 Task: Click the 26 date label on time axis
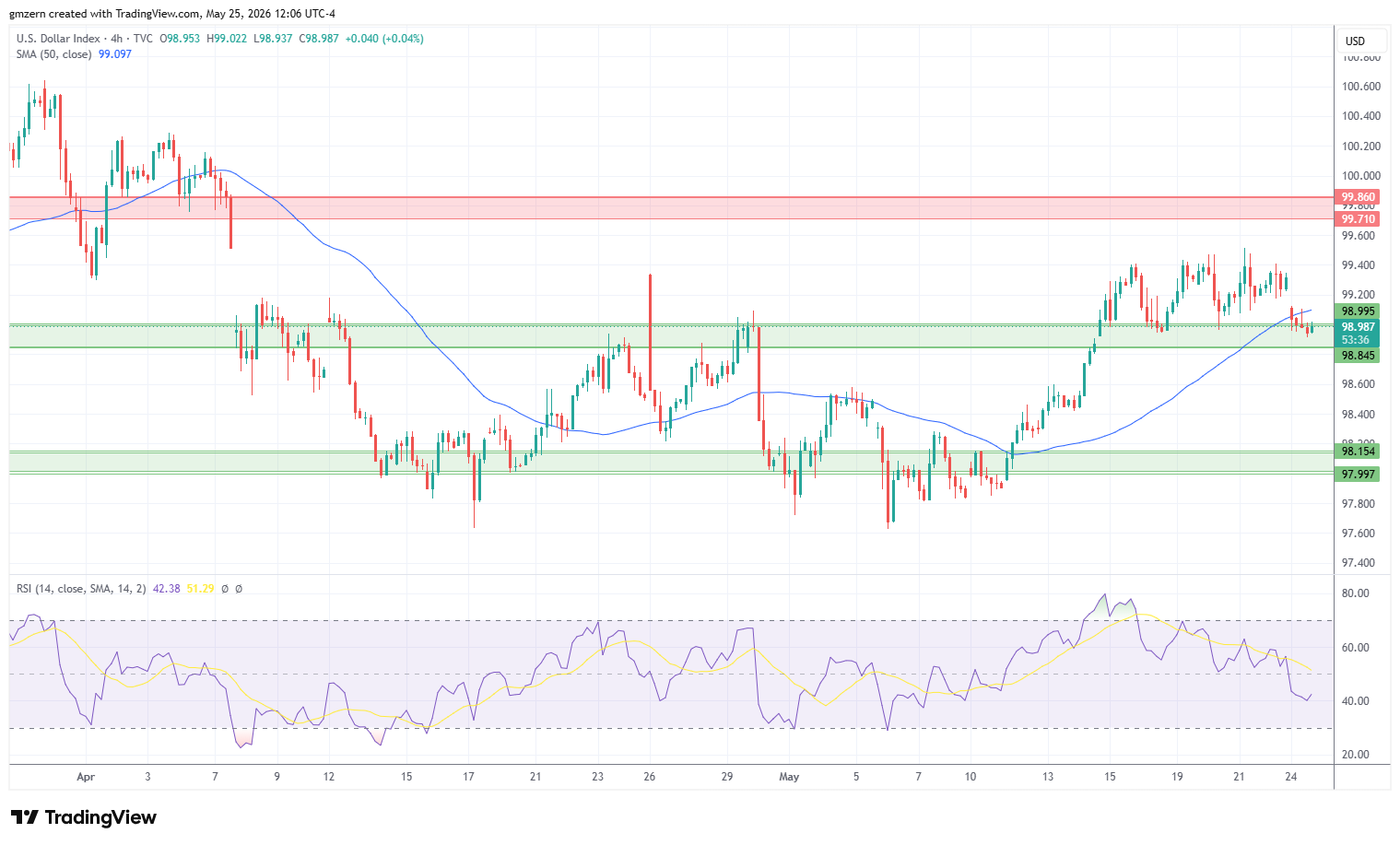(x=650, y=777)
